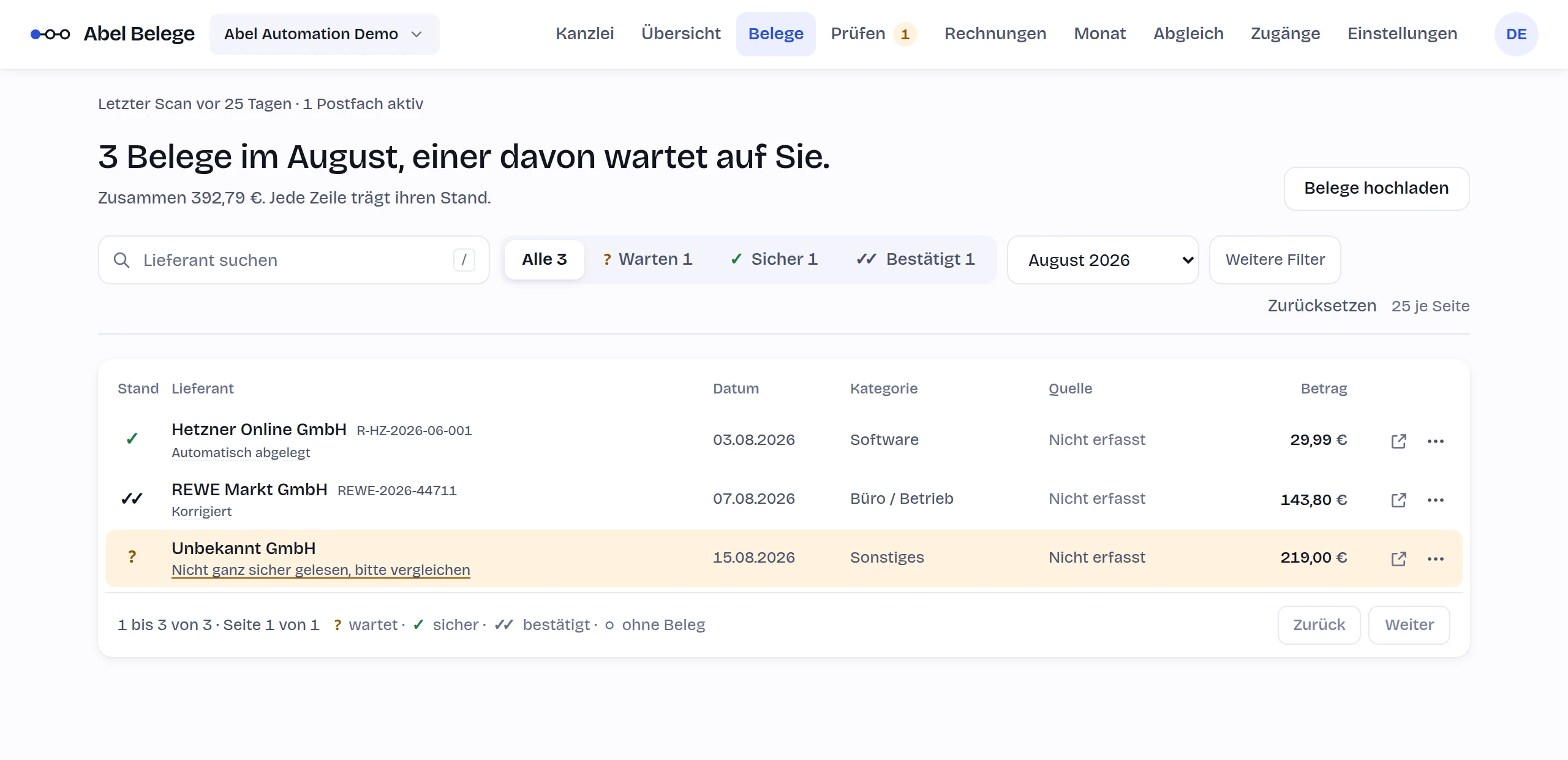
Task: Click the Weiter pagination button
Action: click(1409, 625)
